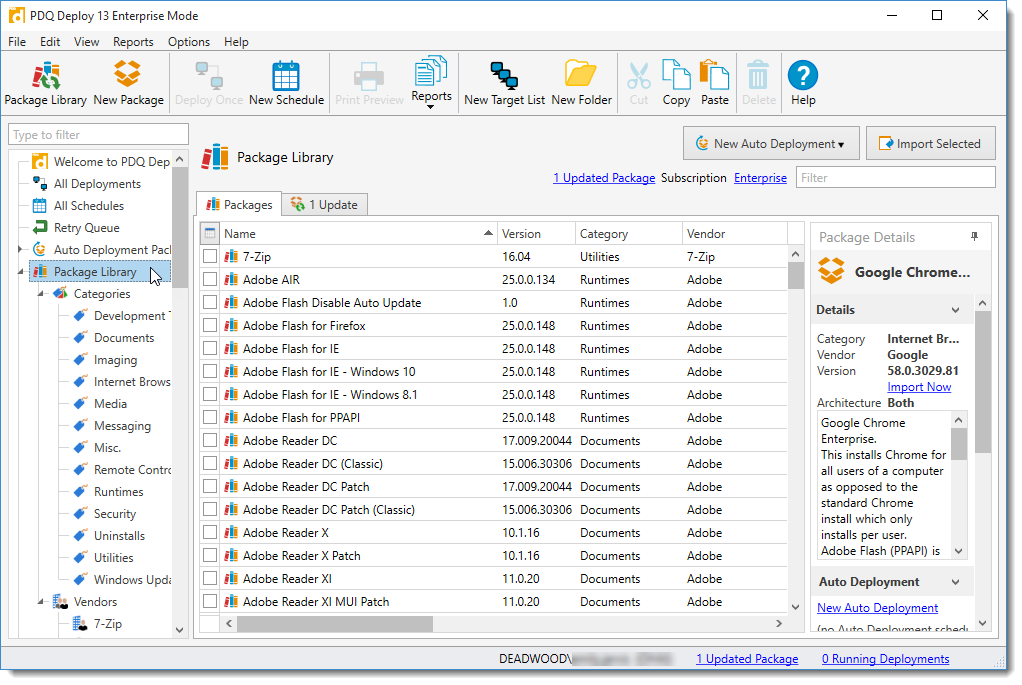Open the Reports menu
The height and width of the screenshot is (685, 1022).
(133, 42)
